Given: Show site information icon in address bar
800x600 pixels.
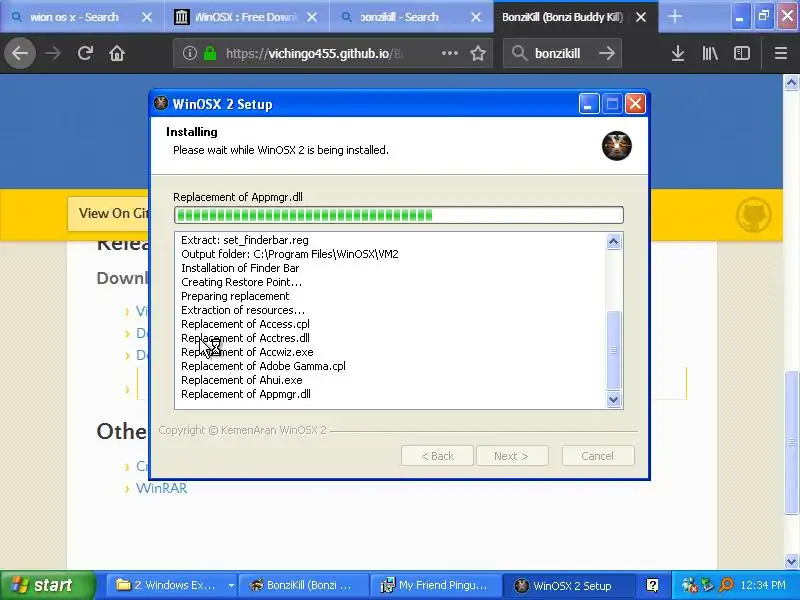Looking at the screenshot, I should coord(189,53).
